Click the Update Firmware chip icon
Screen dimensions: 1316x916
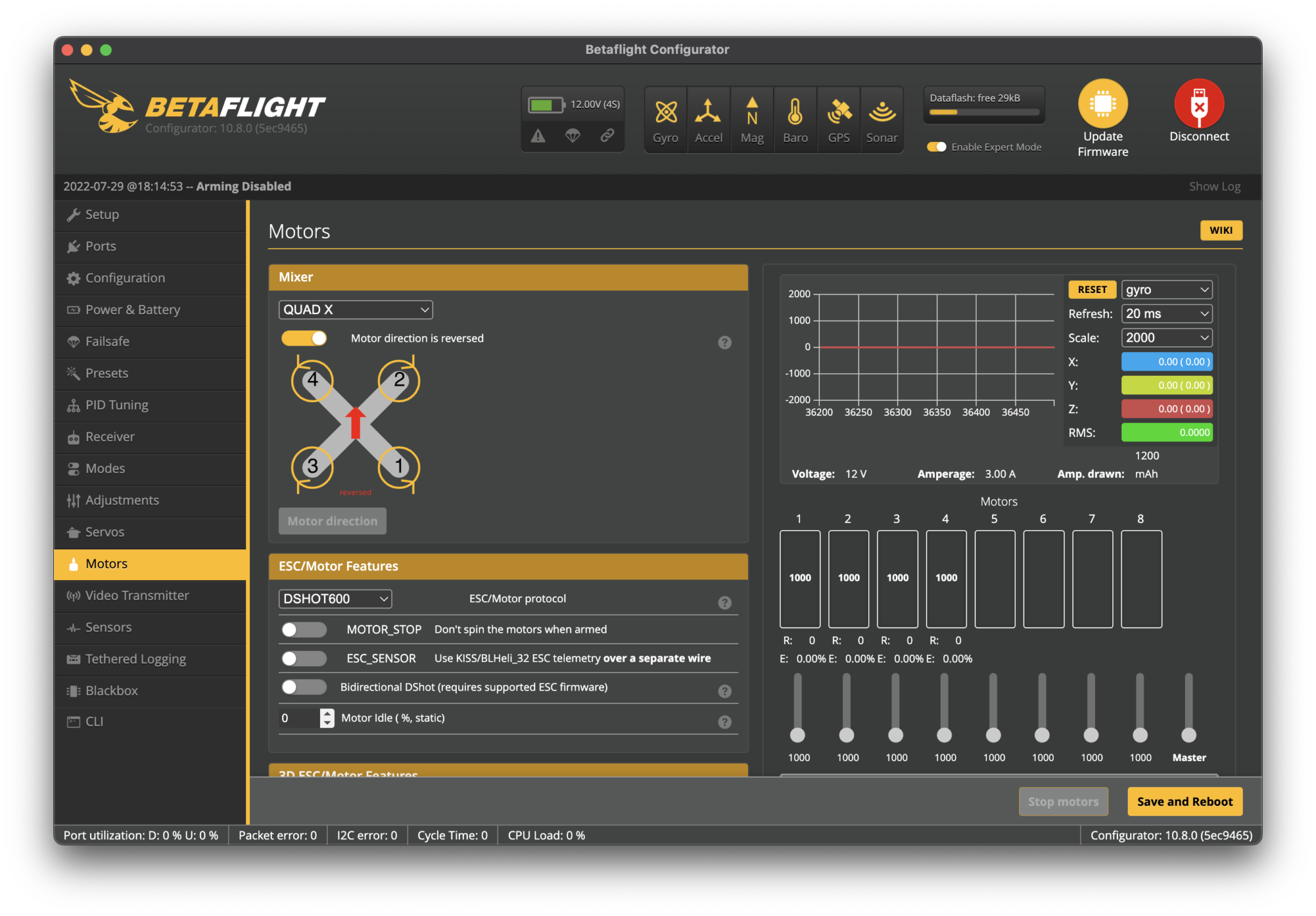point(1103,104)
